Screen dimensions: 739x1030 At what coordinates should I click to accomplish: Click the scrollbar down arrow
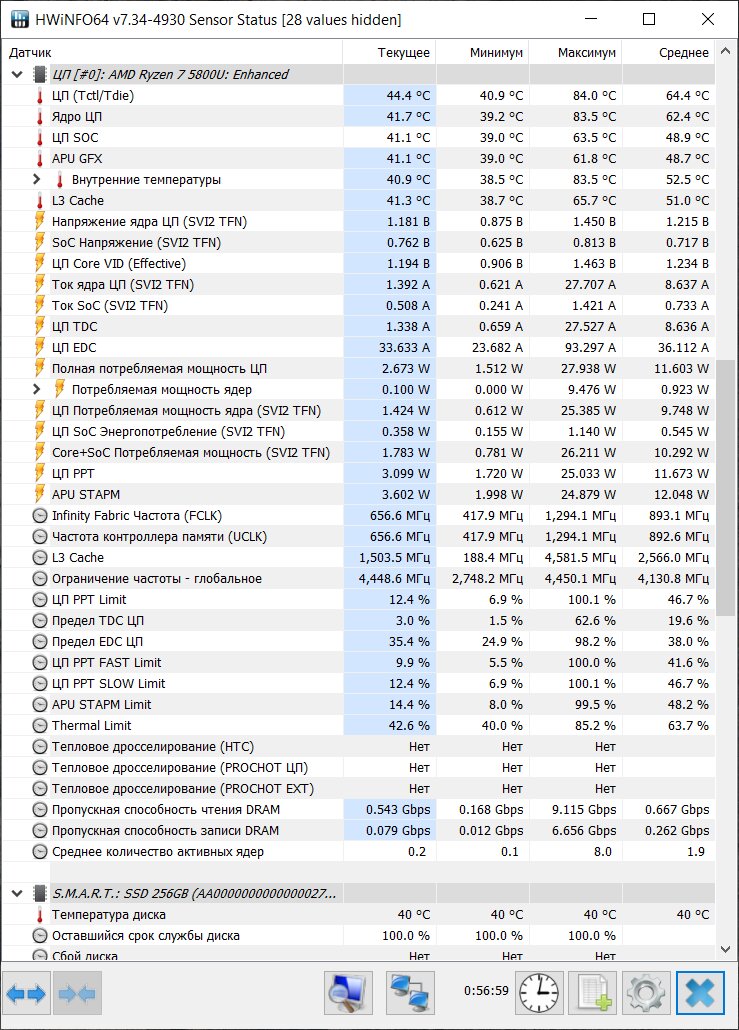click(x=725, y=949)
